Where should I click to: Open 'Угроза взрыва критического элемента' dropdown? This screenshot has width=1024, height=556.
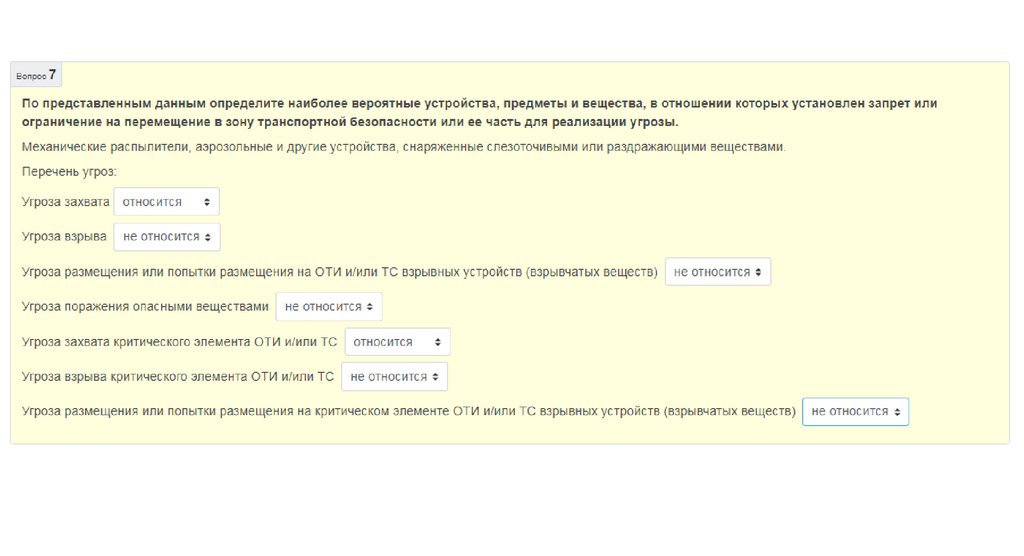[x=394, y=377]
